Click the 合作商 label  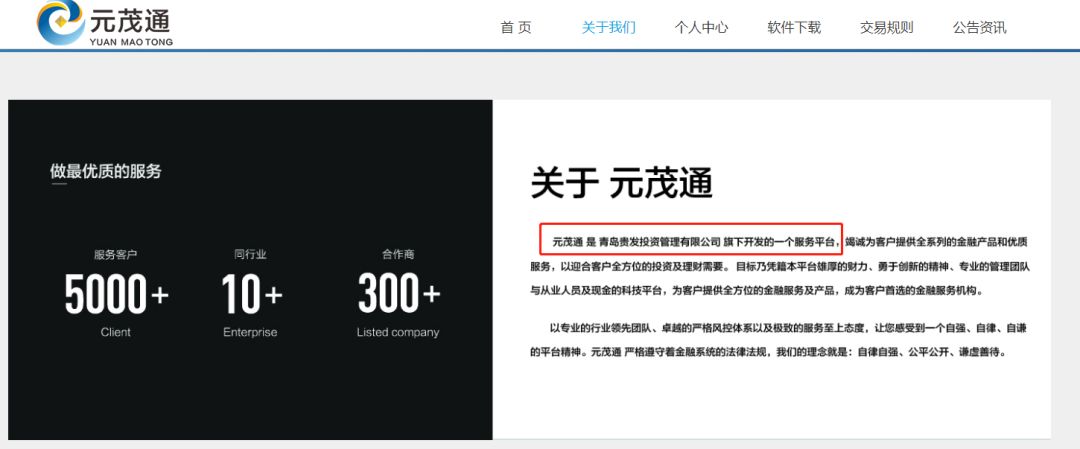(398, 255)
